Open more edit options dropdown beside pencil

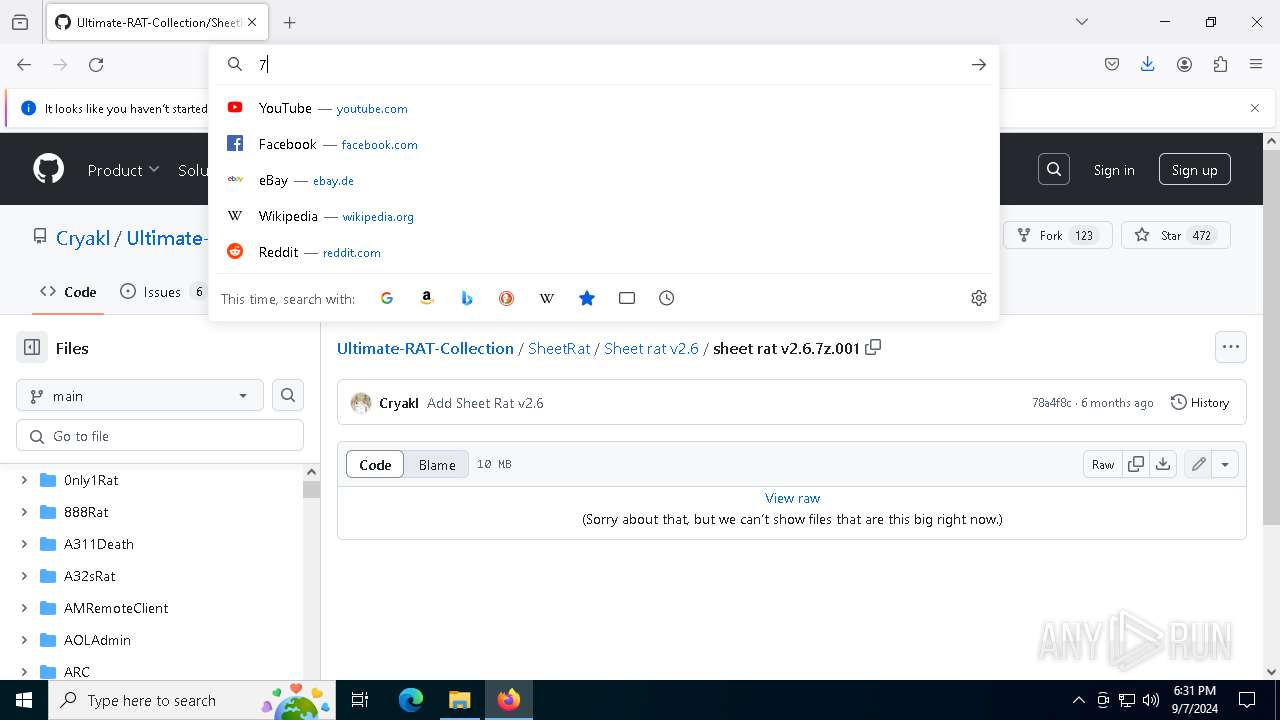pyautogui.click(x=1225, y=464)
